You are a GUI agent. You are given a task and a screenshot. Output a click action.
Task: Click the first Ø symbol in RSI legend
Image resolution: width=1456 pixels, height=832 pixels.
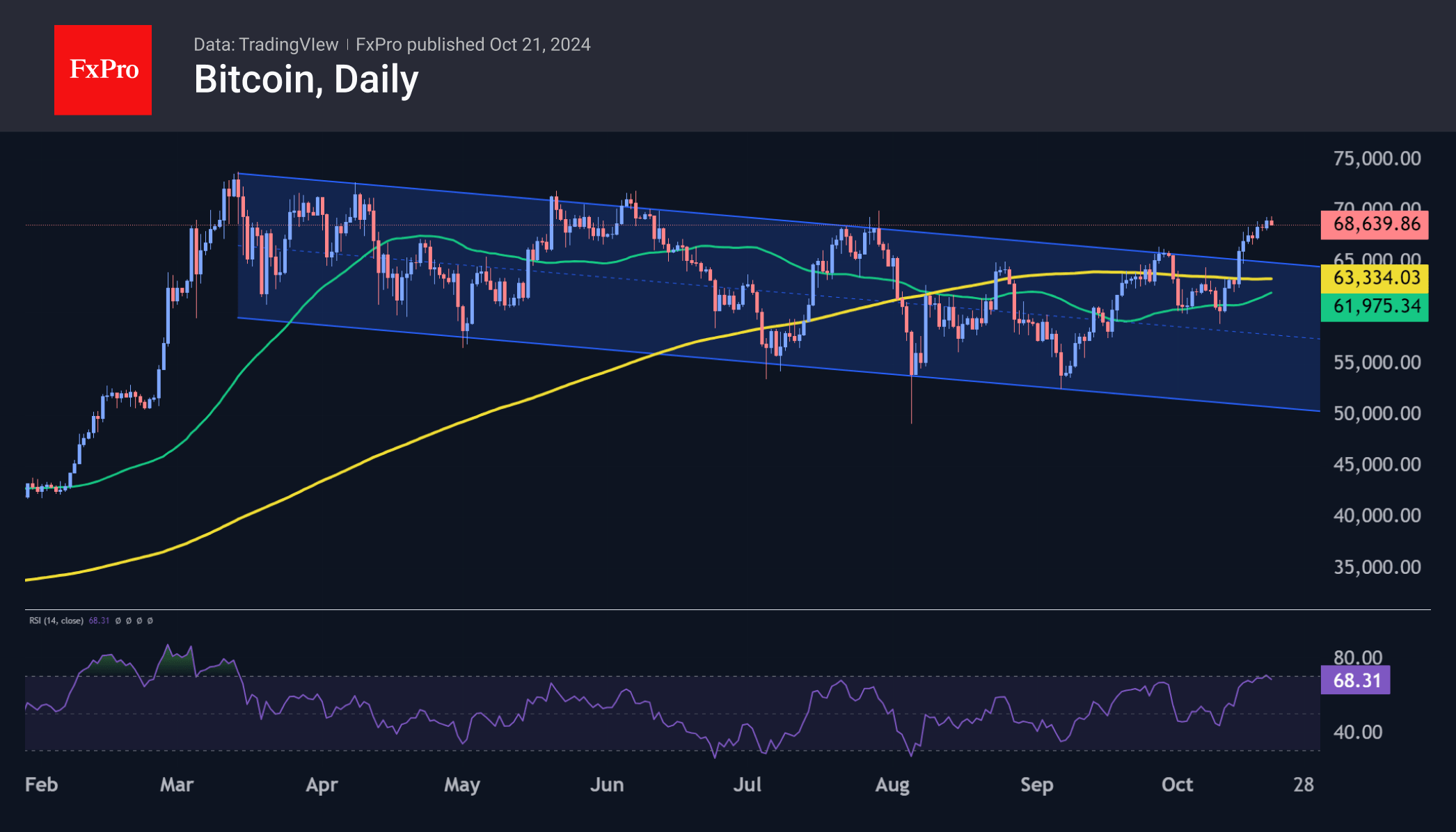pos(118,621)
